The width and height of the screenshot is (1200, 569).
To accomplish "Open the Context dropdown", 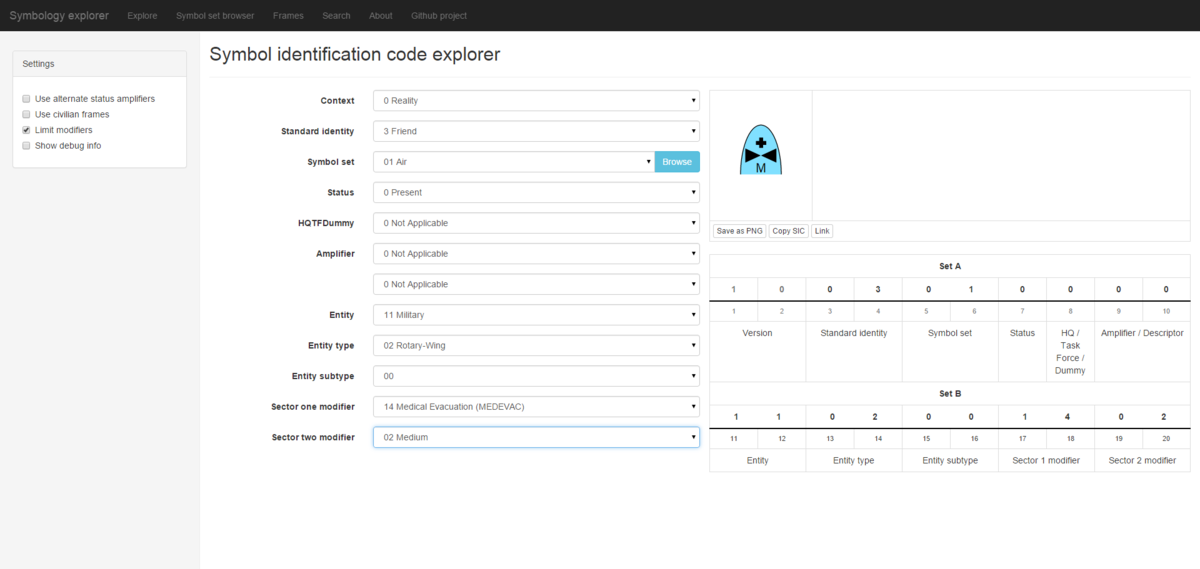I will click(536, 101).
